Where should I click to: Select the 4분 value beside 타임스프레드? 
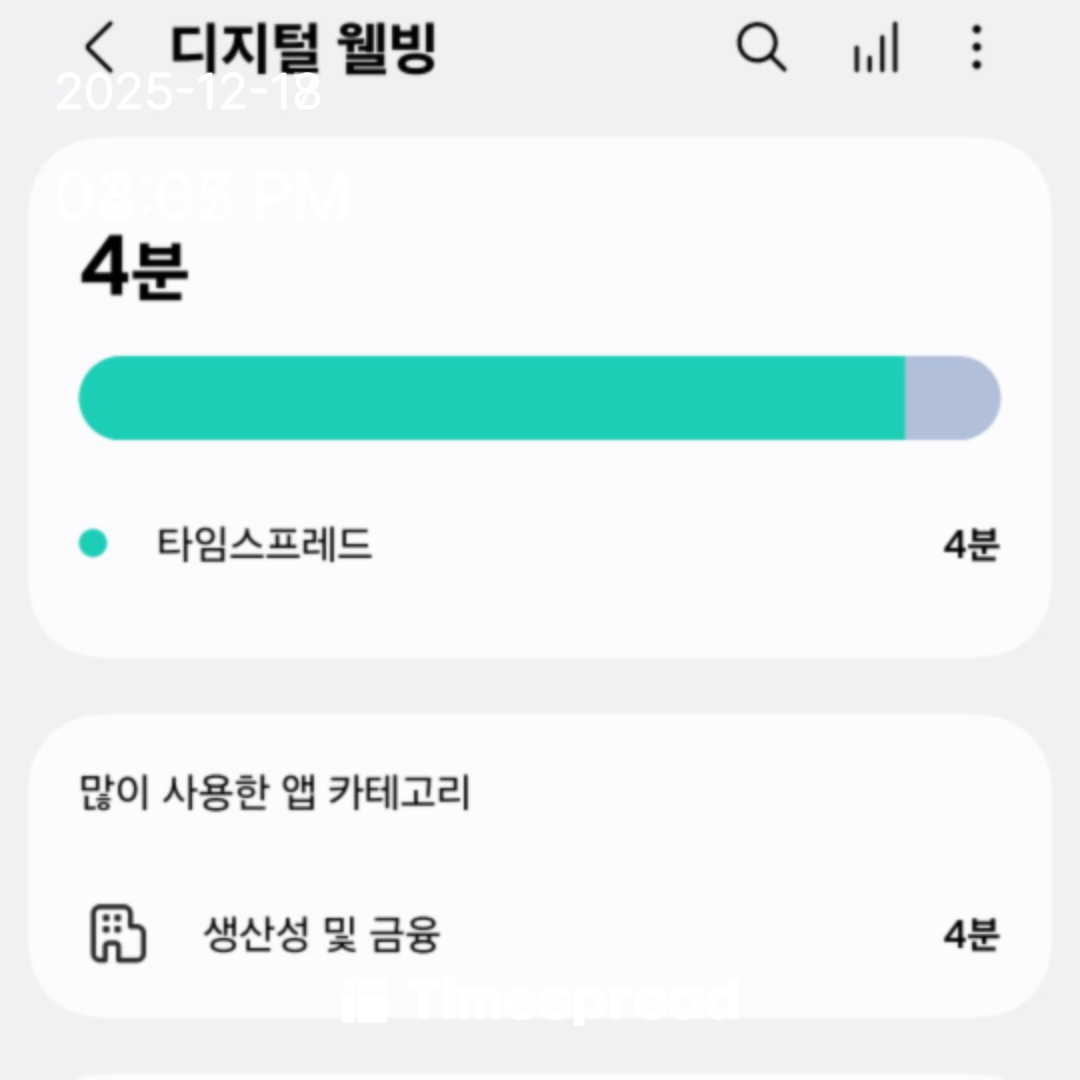click(971, 545)
